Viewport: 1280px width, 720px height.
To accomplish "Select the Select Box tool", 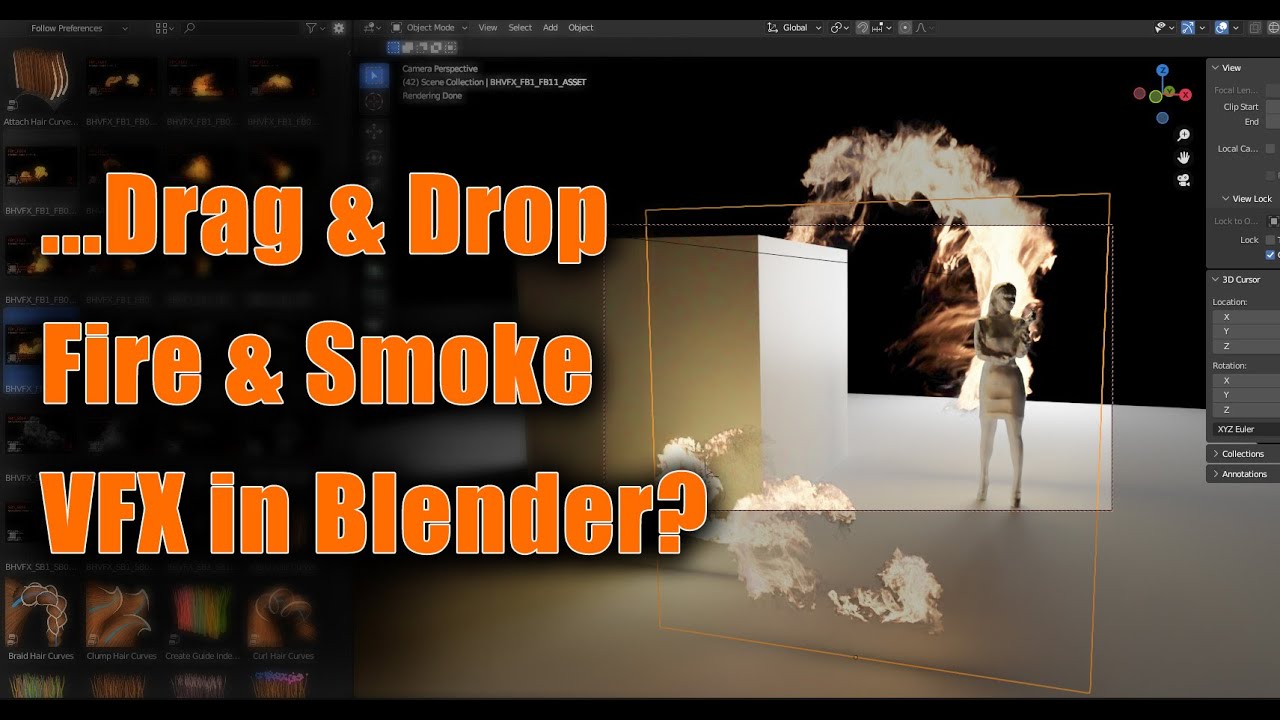I will point(374,75).
